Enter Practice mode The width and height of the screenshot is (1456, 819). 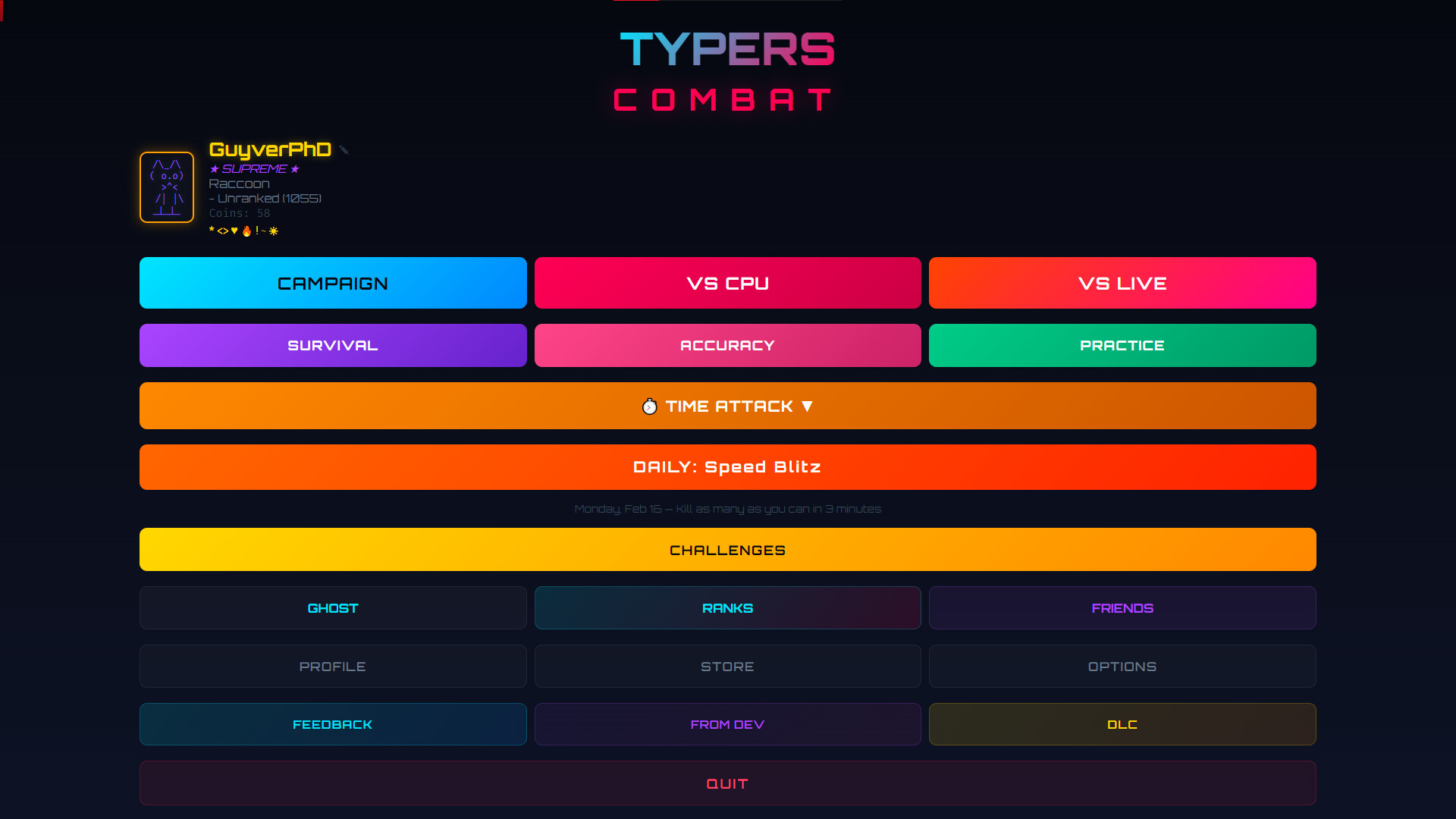pyautogui.click(x=1122, y=345)
